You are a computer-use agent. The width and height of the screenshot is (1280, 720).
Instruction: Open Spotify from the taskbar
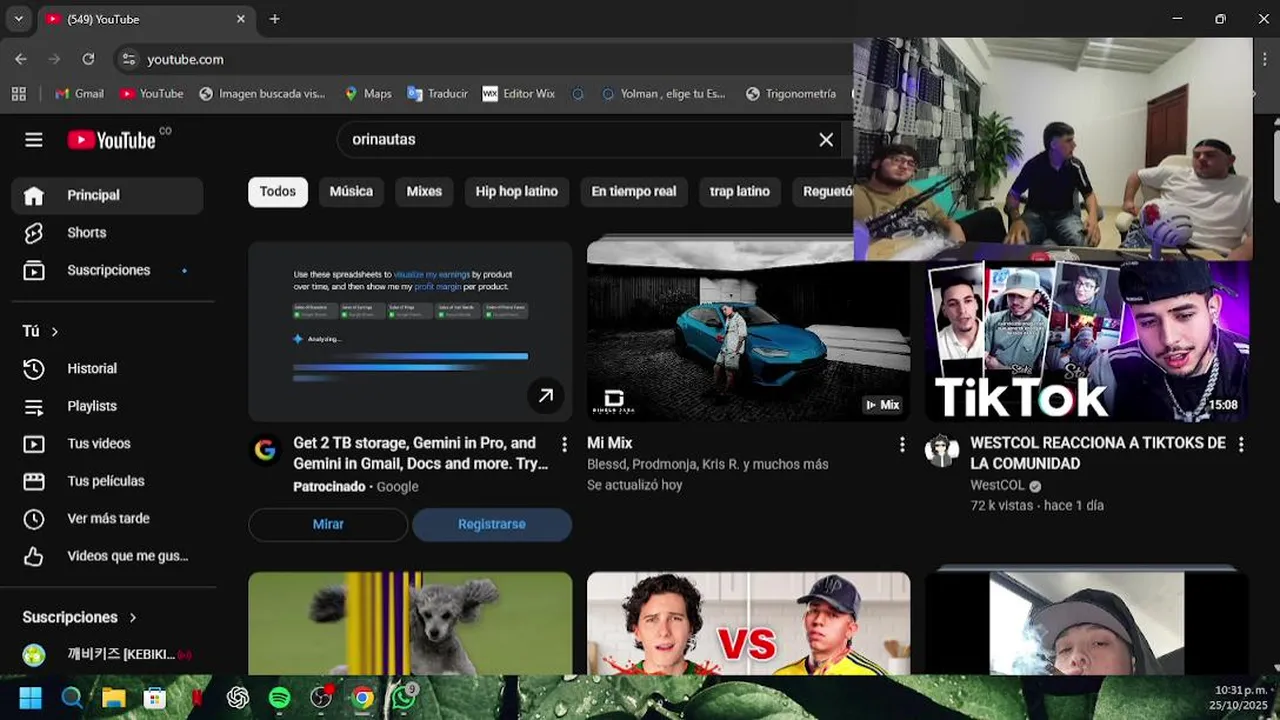tap(279, 698)
